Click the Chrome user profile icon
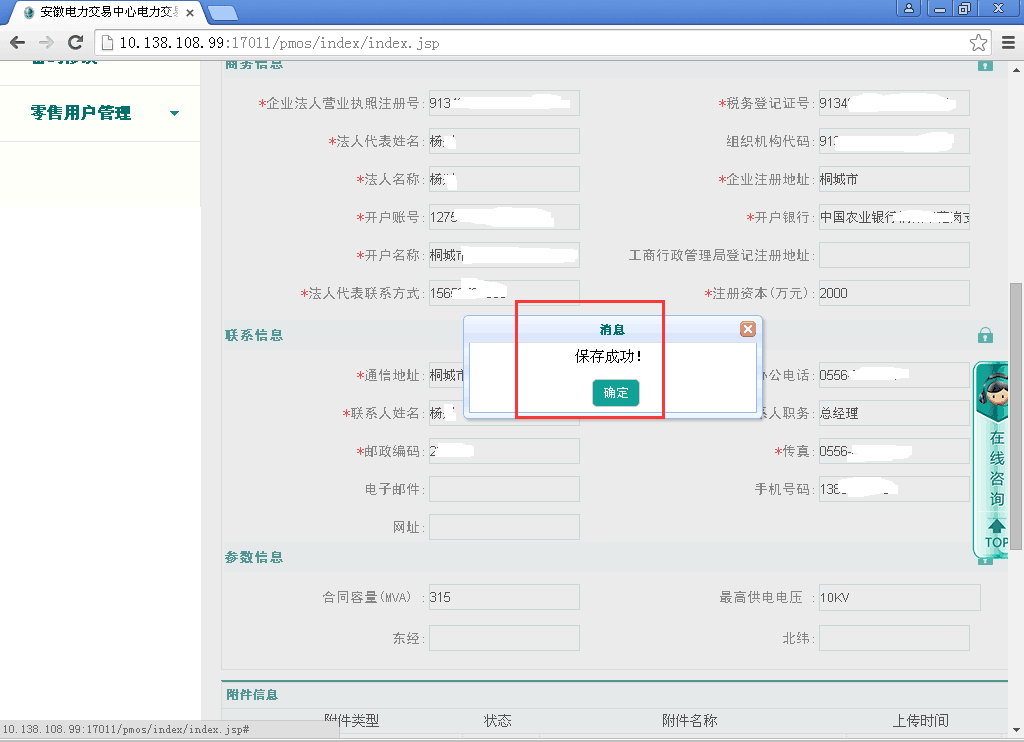This screenshot has width=1024, height=742. pos(910,8)
